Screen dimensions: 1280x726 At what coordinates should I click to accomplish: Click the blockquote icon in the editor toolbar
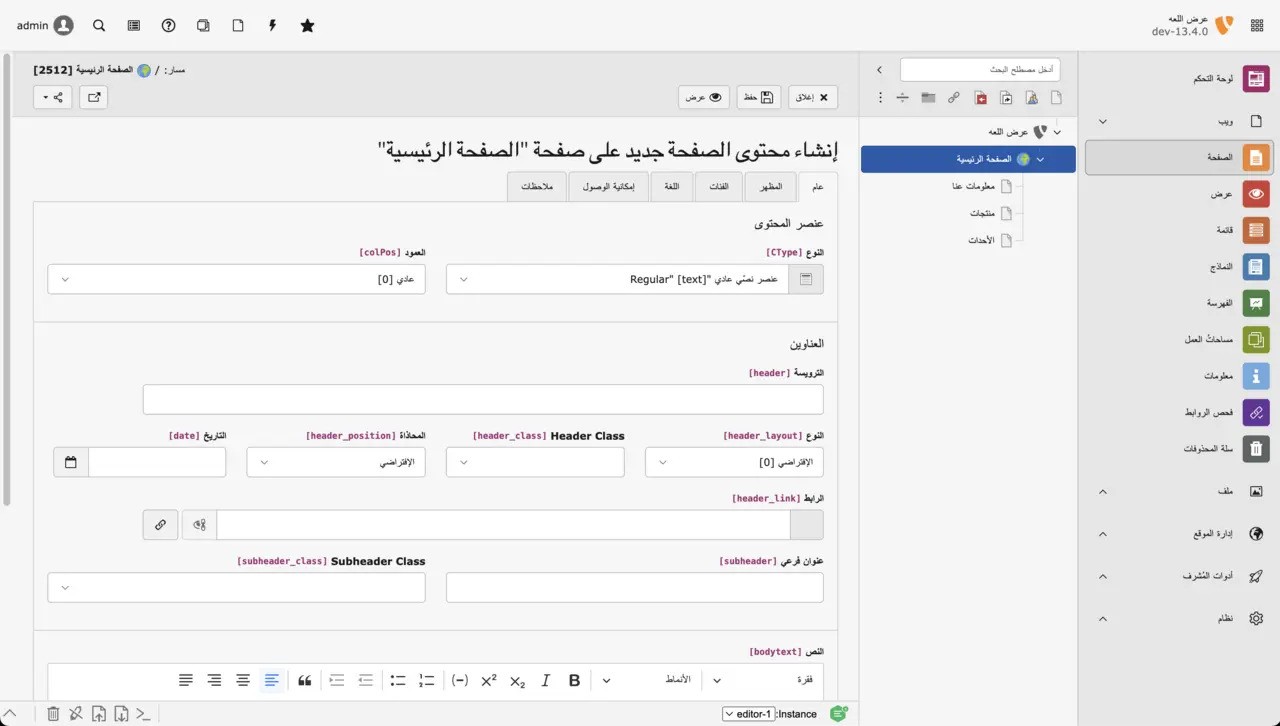coord(305,680)
